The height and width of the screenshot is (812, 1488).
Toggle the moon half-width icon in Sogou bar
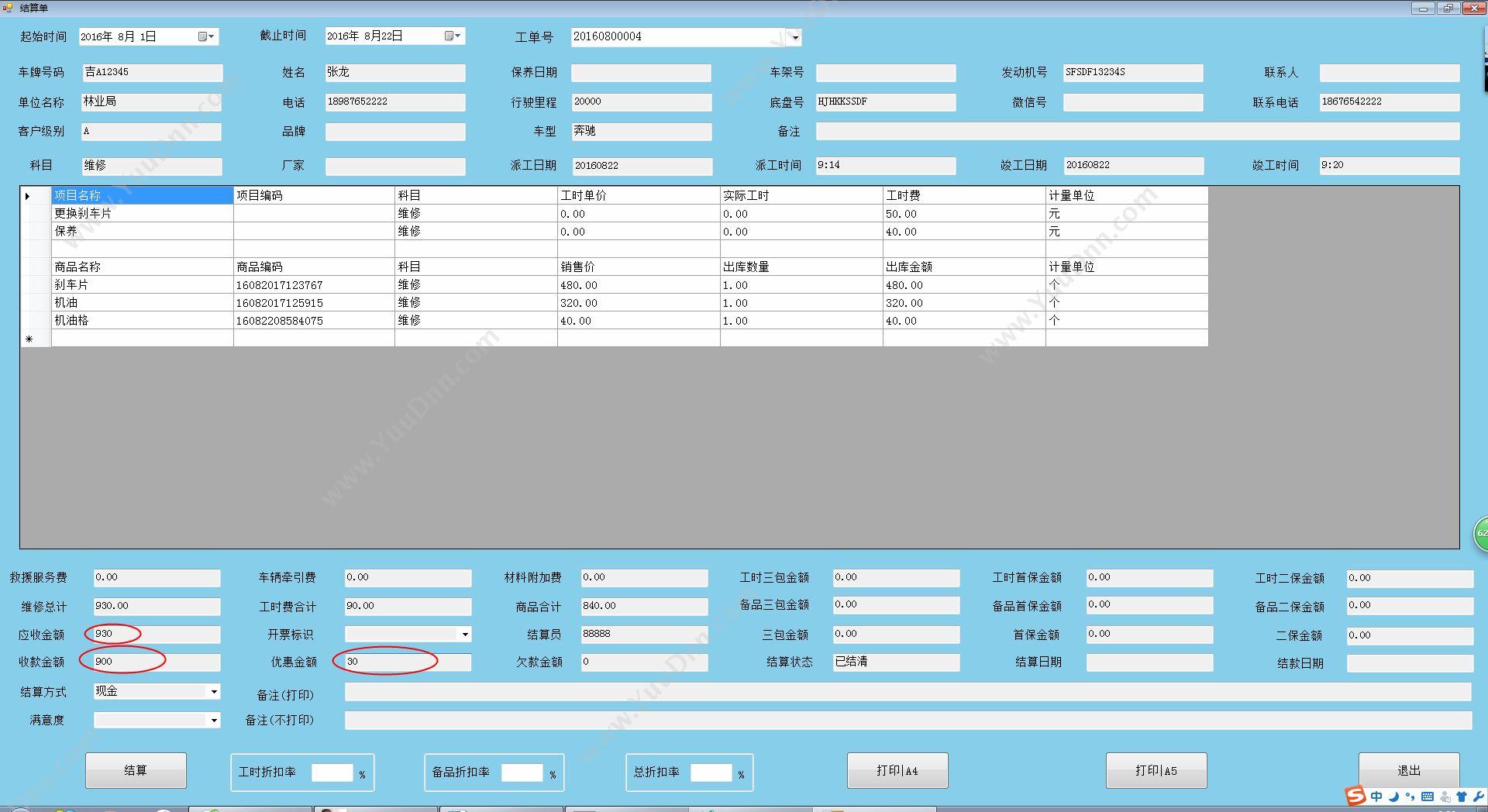(x=1393, y=797)
